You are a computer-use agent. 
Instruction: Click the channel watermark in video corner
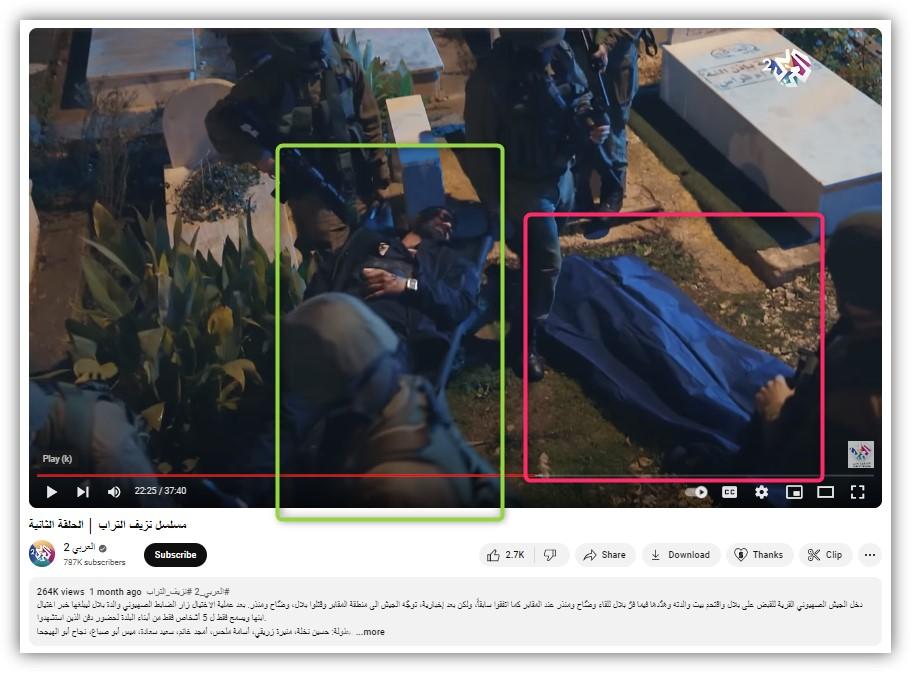pyautogui.click(x=860, y=455)
